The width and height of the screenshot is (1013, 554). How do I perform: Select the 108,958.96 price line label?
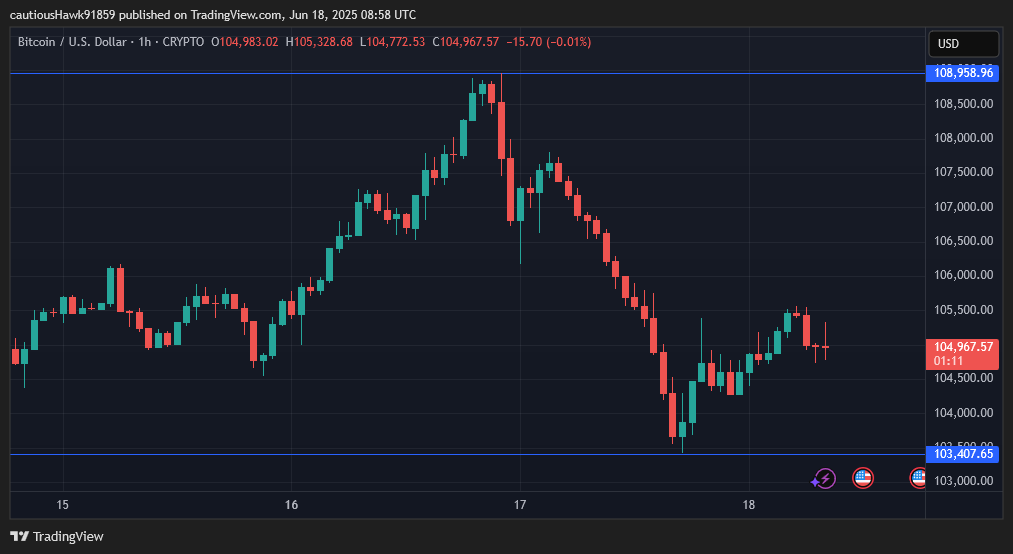964,73
